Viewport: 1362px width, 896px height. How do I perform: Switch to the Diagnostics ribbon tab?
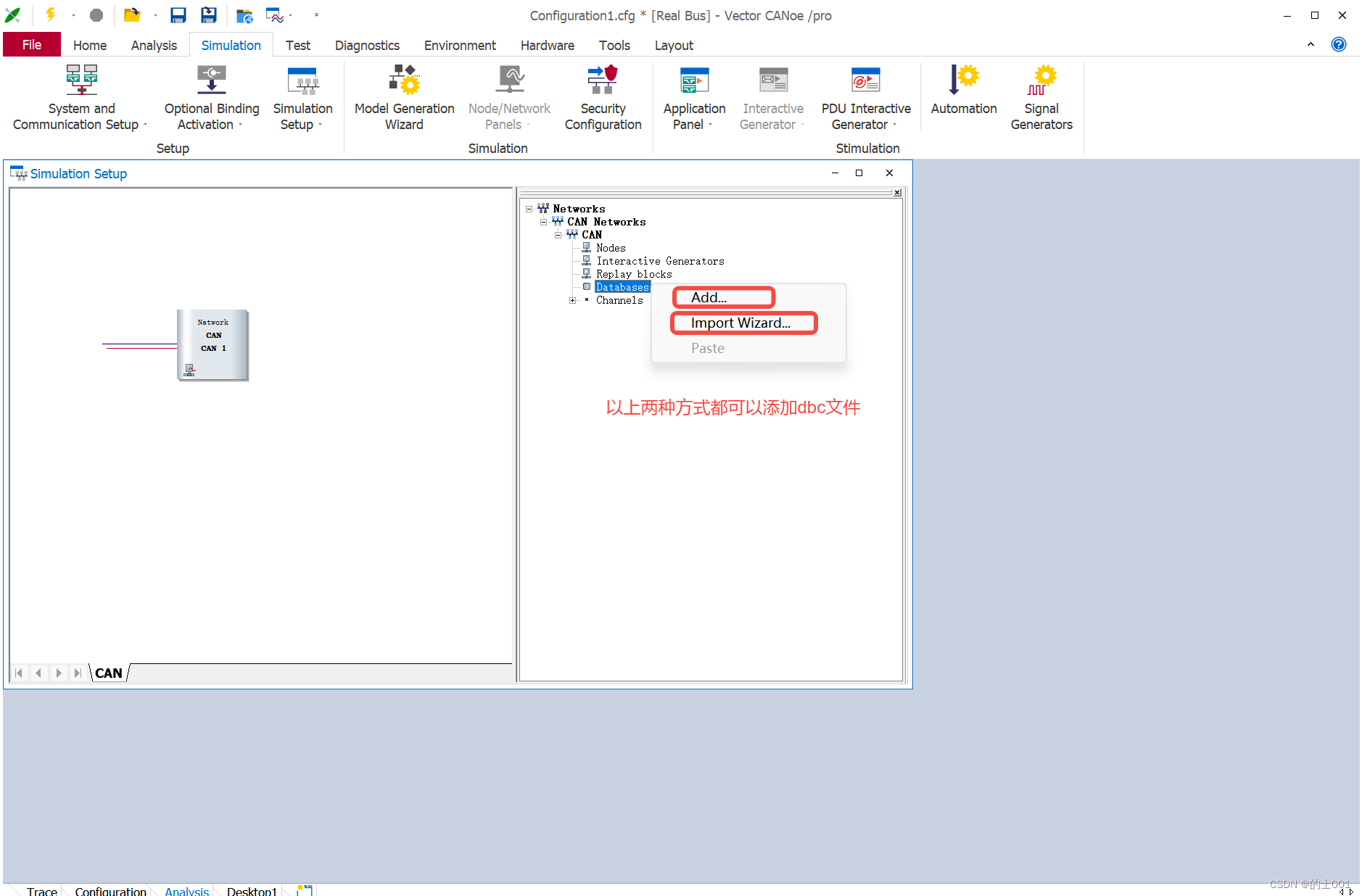pyautogui.click(x=367, y=45)
